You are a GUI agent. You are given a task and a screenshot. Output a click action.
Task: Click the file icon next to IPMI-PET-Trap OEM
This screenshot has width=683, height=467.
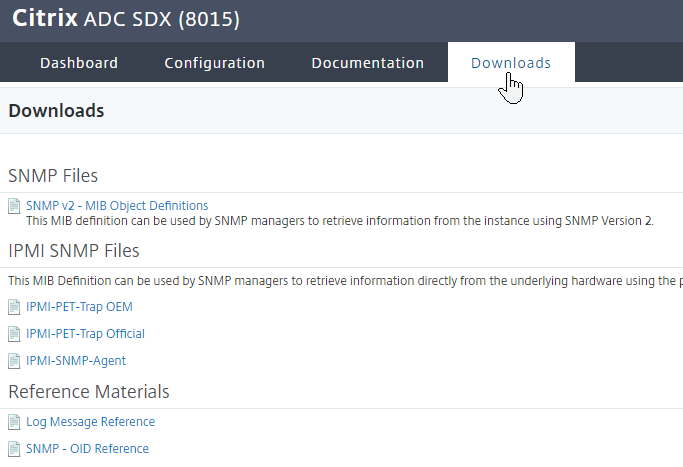click(x=14, y=307)
